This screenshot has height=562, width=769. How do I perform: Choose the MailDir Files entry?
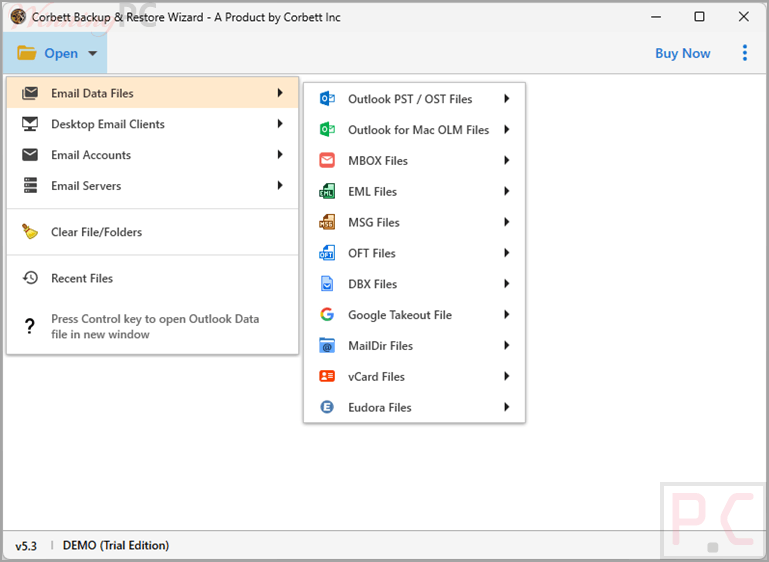(414, 345)
